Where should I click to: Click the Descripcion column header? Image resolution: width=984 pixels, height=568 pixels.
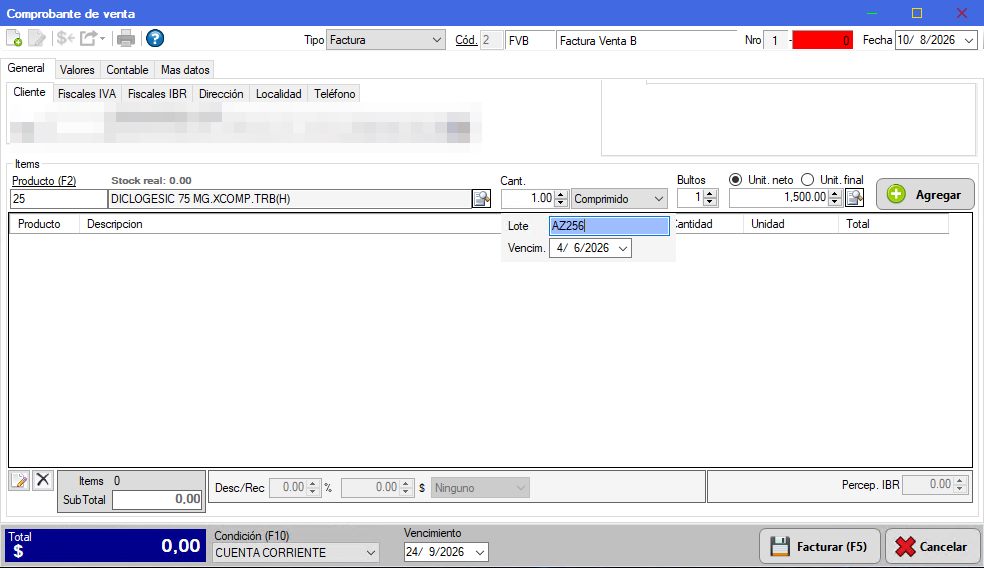[290, 224]
